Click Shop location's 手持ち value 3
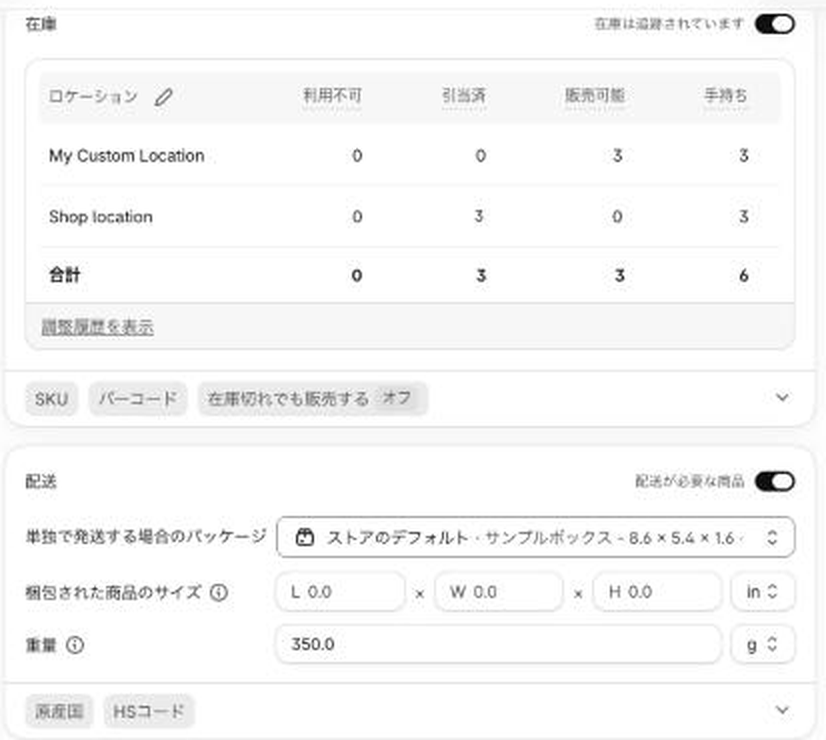826x740 pixels. (743, 216)
